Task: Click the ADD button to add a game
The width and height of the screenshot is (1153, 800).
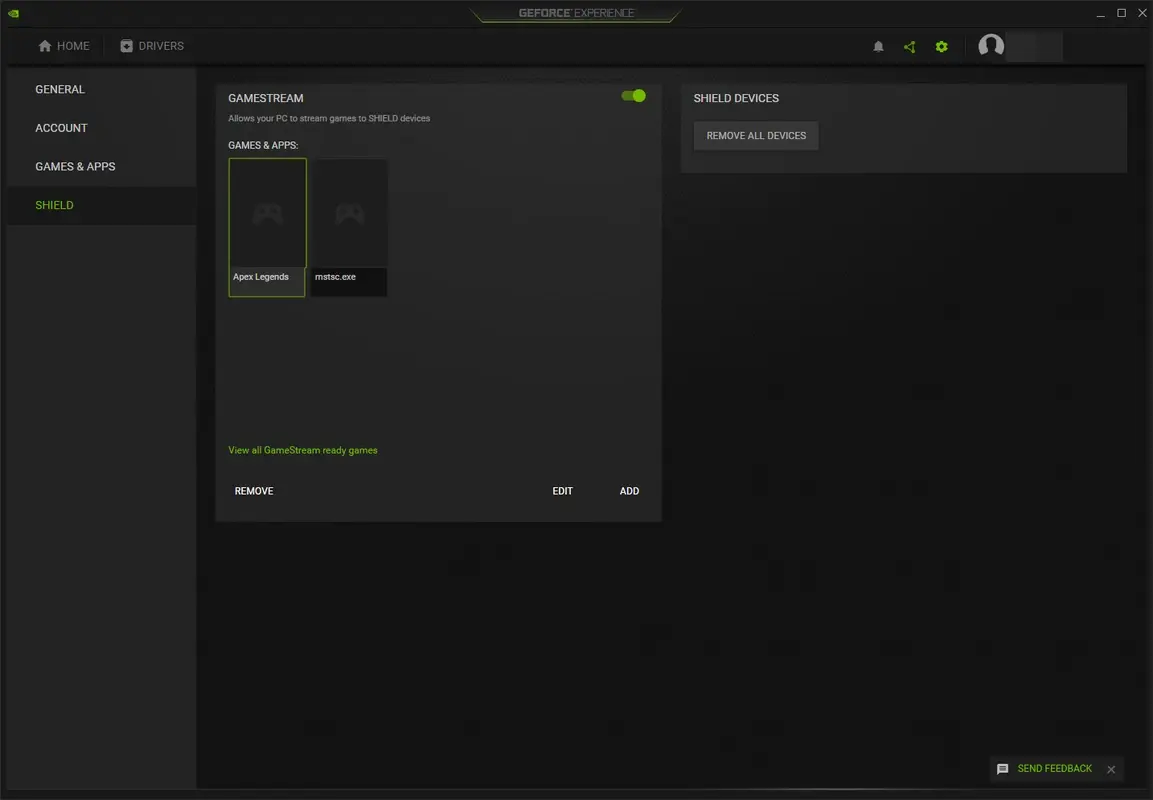Action: point(629,491)
